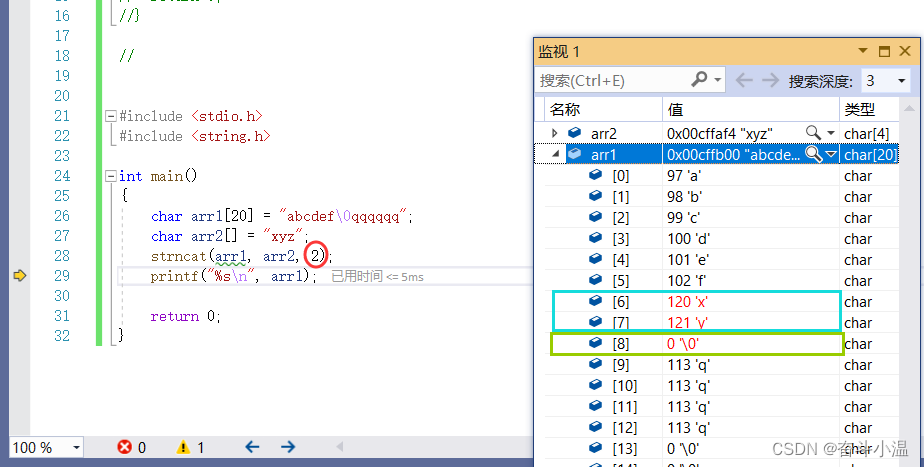Click return 0 on line 31
This screenshot has height=467, width=924.
186,316
